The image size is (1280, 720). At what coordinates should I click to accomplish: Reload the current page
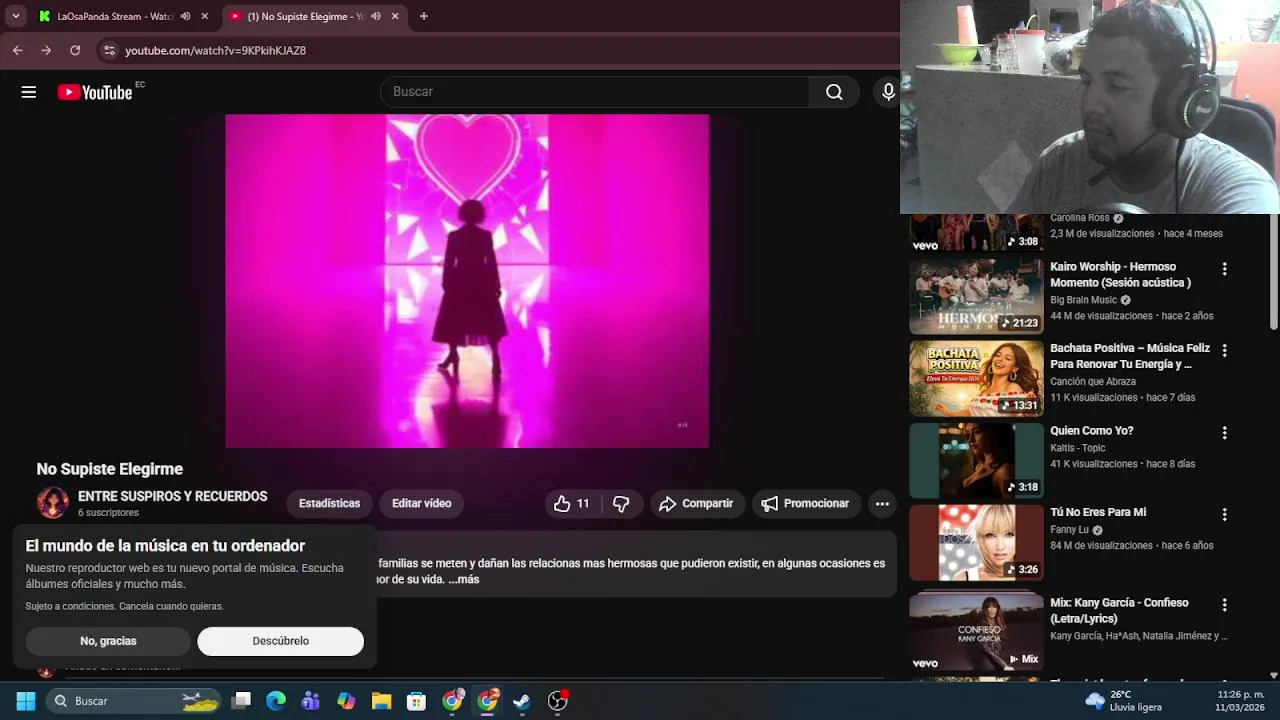75,50
